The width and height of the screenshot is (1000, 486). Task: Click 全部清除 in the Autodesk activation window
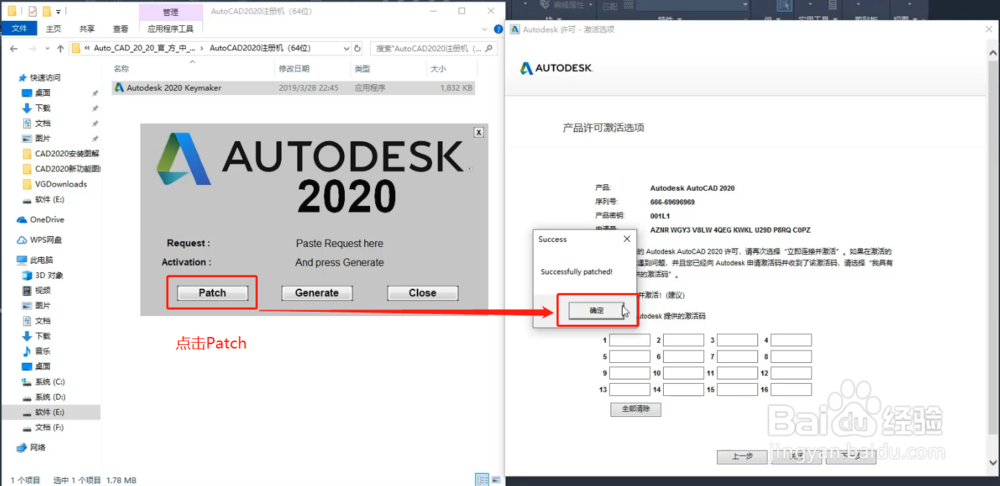(x=635, y=409)
